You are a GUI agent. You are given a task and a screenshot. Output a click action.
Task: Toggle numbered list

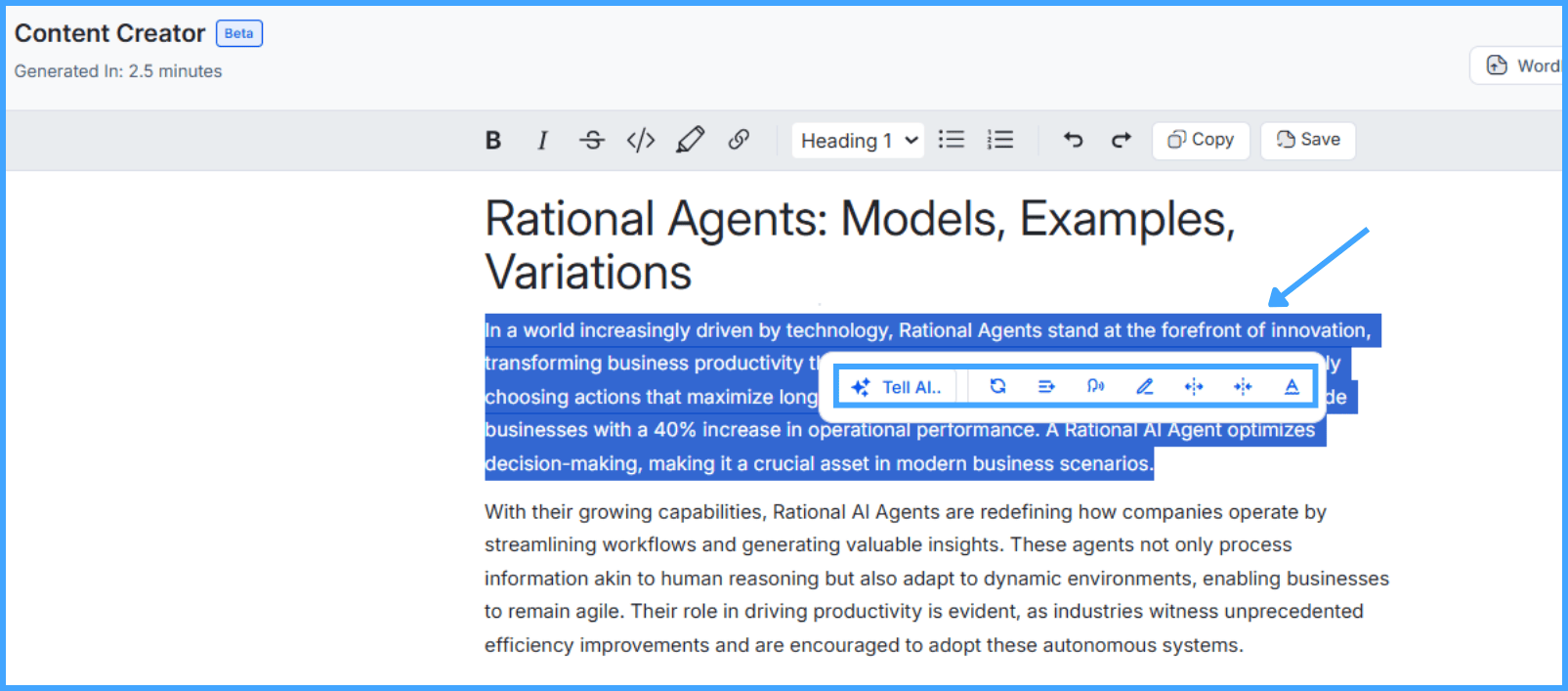tap(1000, 140)
